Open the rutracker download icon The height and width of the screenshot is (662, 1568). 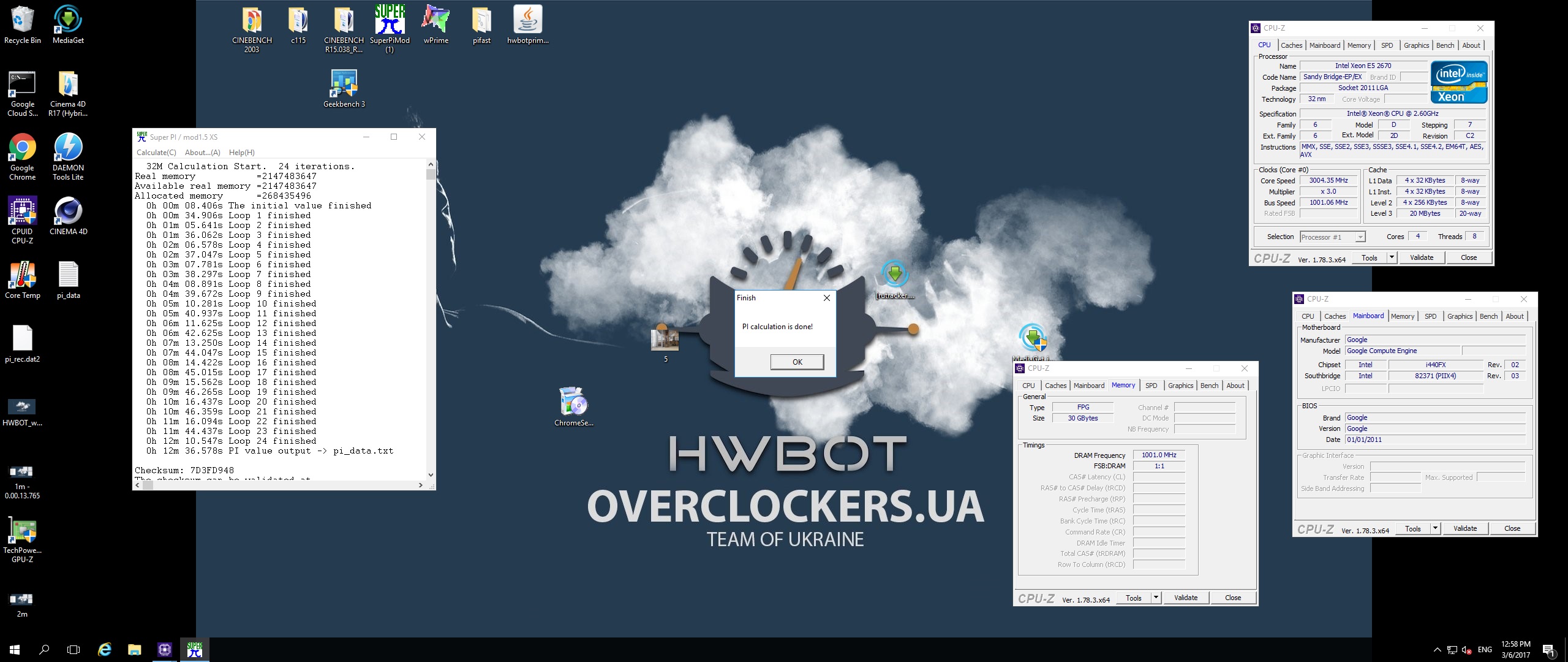pos(895,280)
